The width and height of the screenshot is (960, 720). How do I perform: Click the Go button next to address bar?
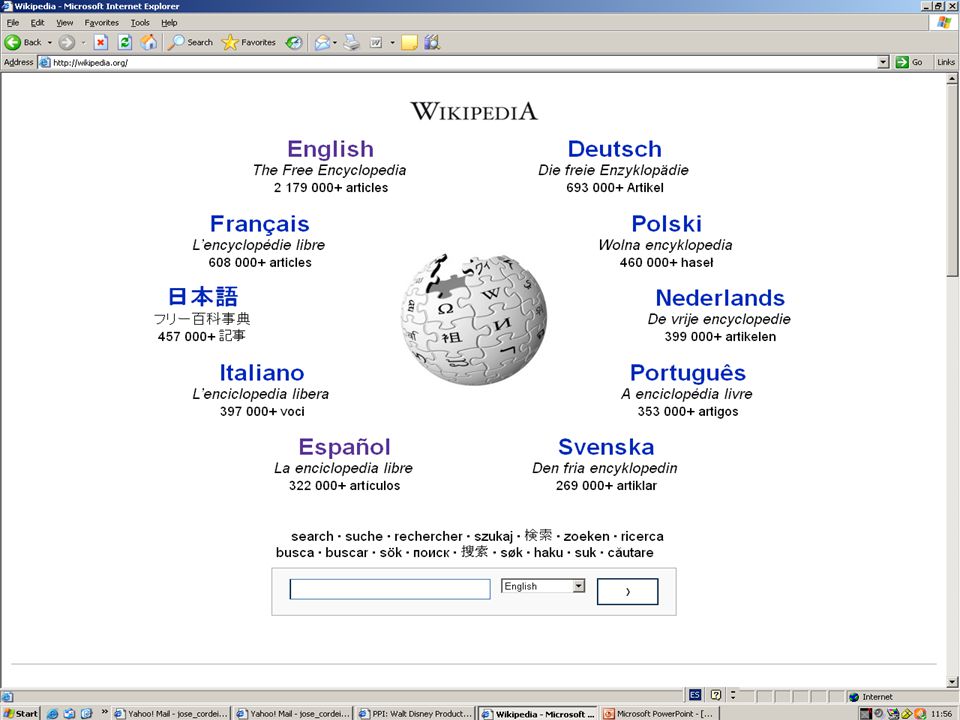pos(909,62)
